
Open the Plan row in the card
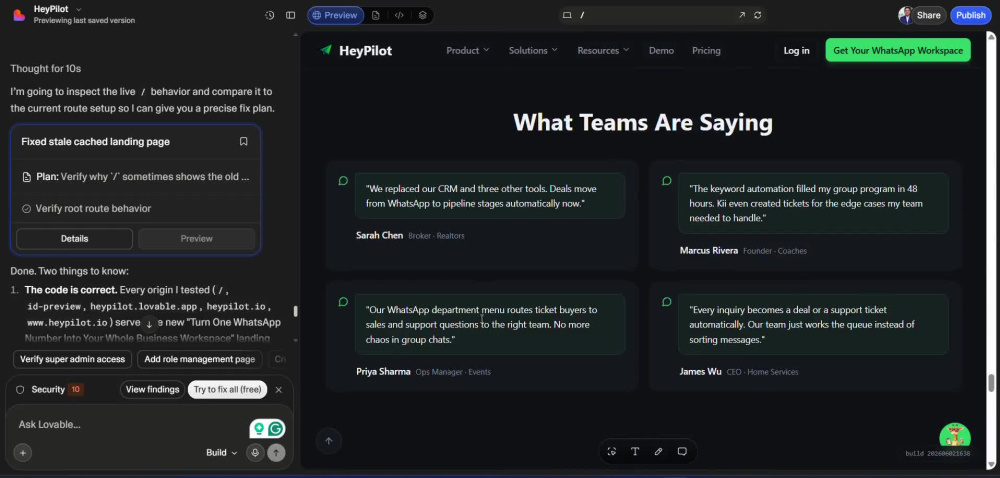pyautogui.click(x=135, y=177)
